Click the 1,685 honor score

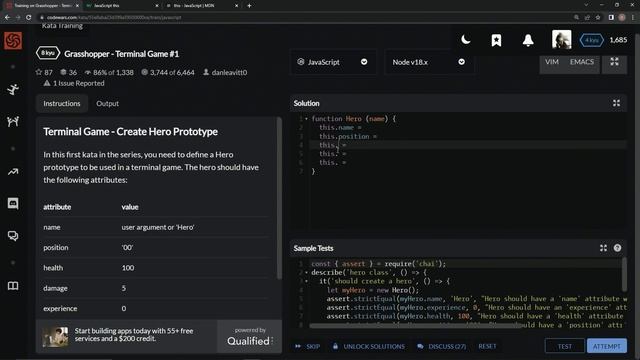[x=618, y=40]
